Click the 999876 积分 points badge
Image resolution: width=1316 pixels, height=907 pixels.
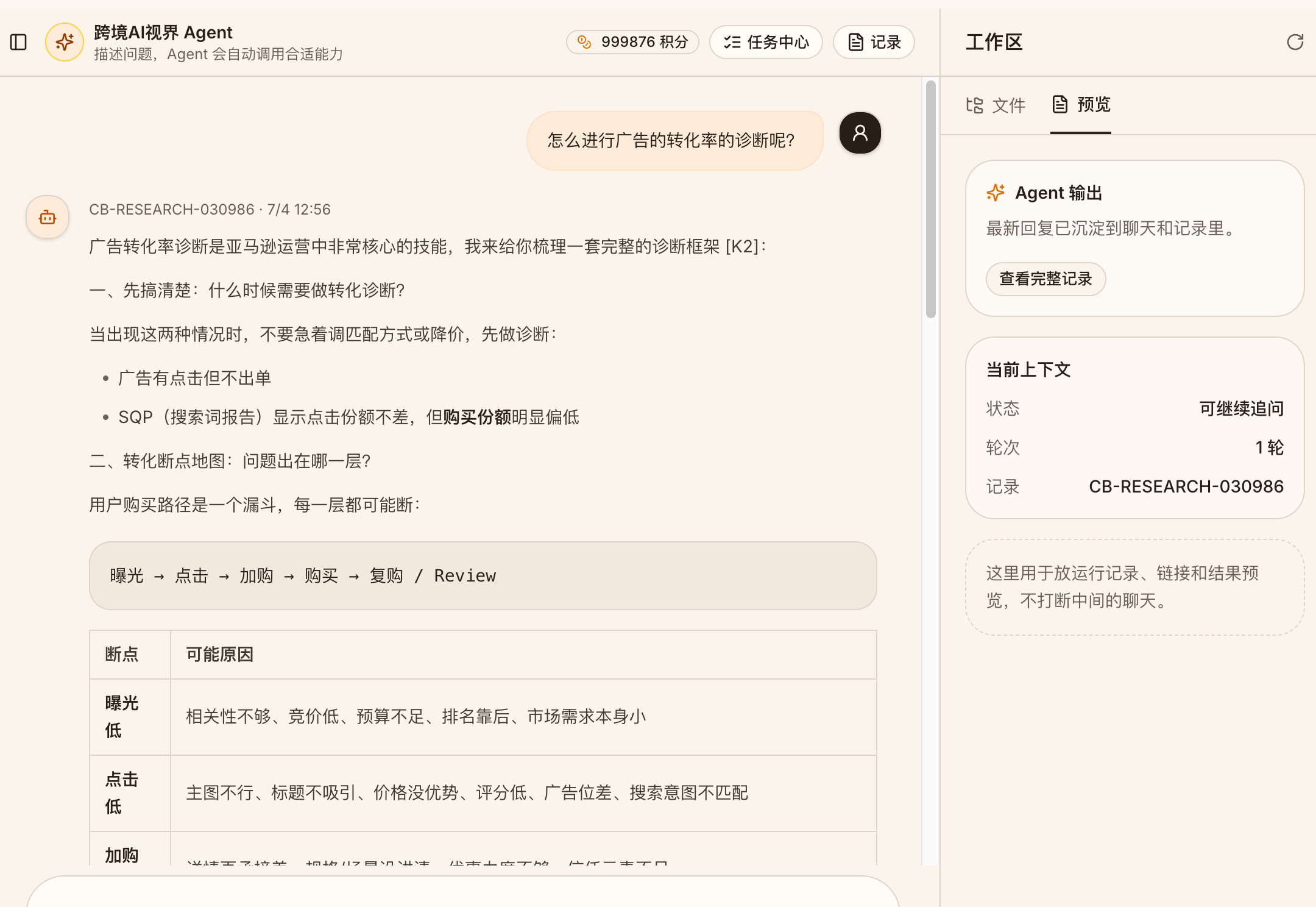(x=632, y=42)
